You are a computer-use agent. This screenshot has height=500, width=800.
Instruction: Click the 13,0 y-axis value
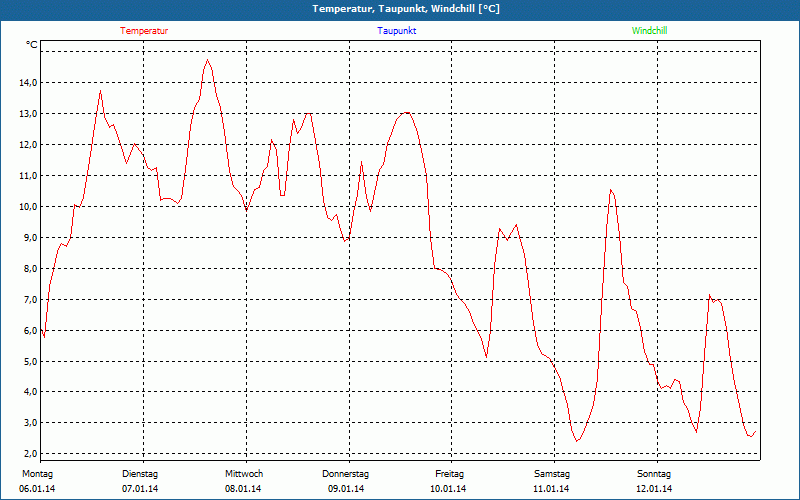point(29,114)
